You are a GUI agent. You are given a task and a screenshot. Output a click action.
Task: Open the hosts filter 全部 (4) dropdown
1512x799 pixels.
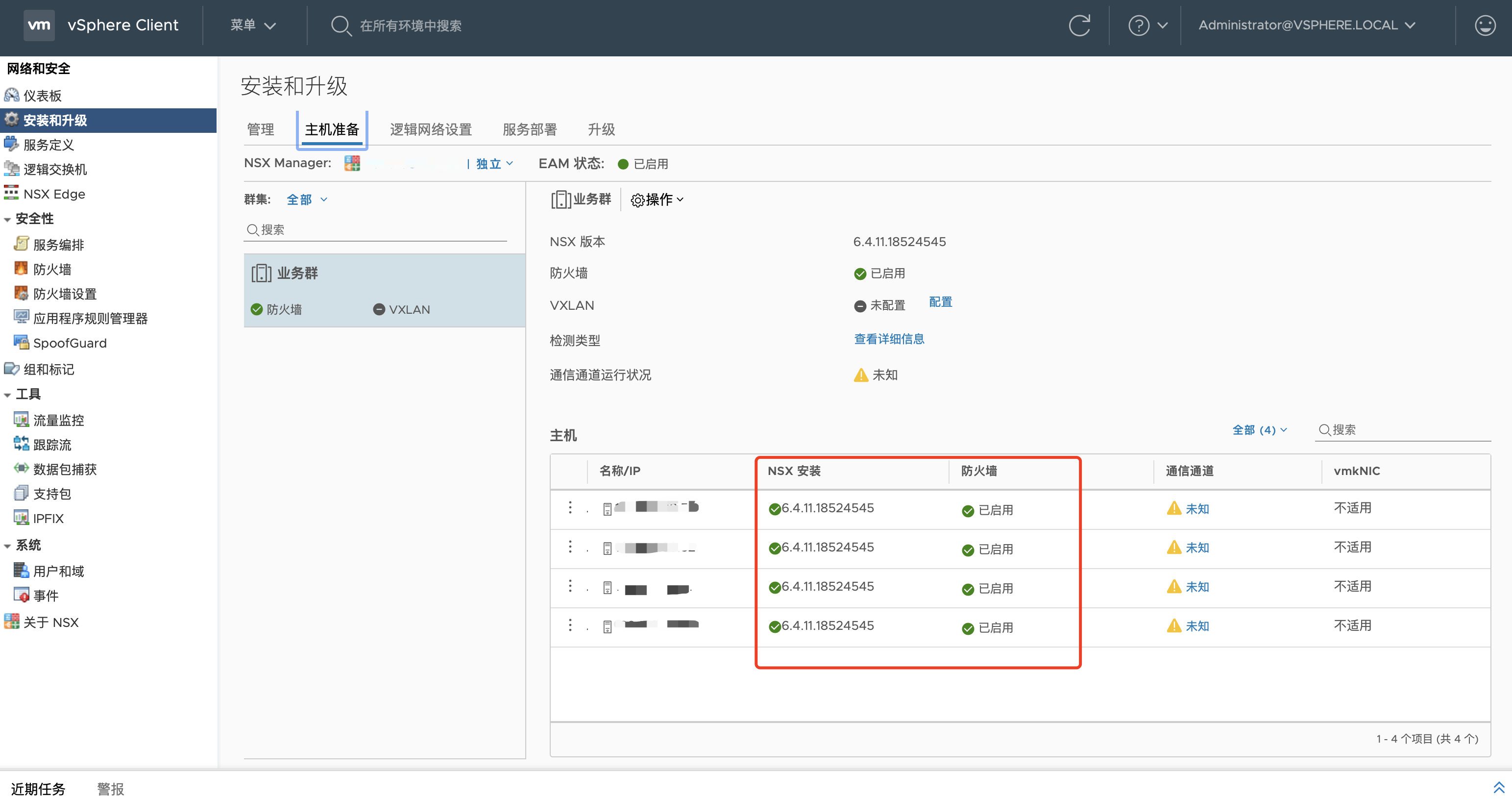click(1260, 430)
